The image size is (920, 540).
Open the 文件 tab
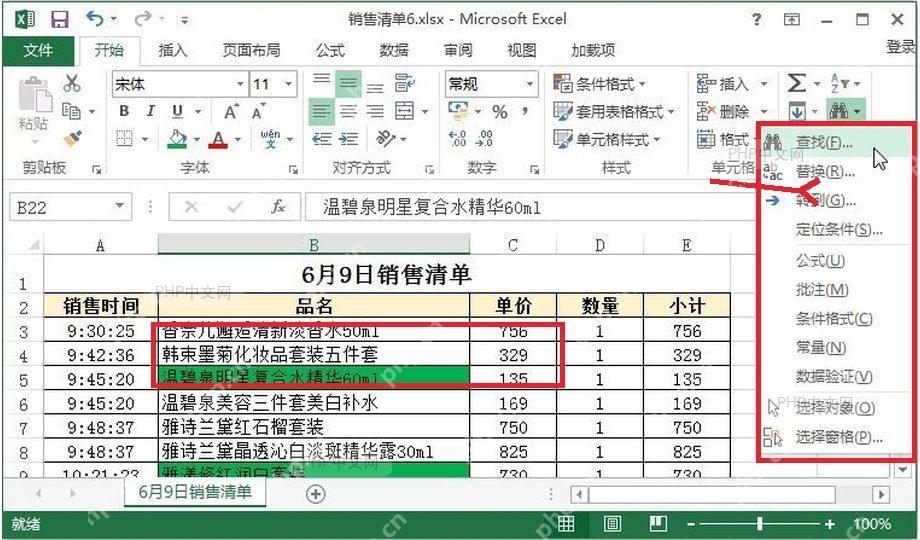coord(38,50)
